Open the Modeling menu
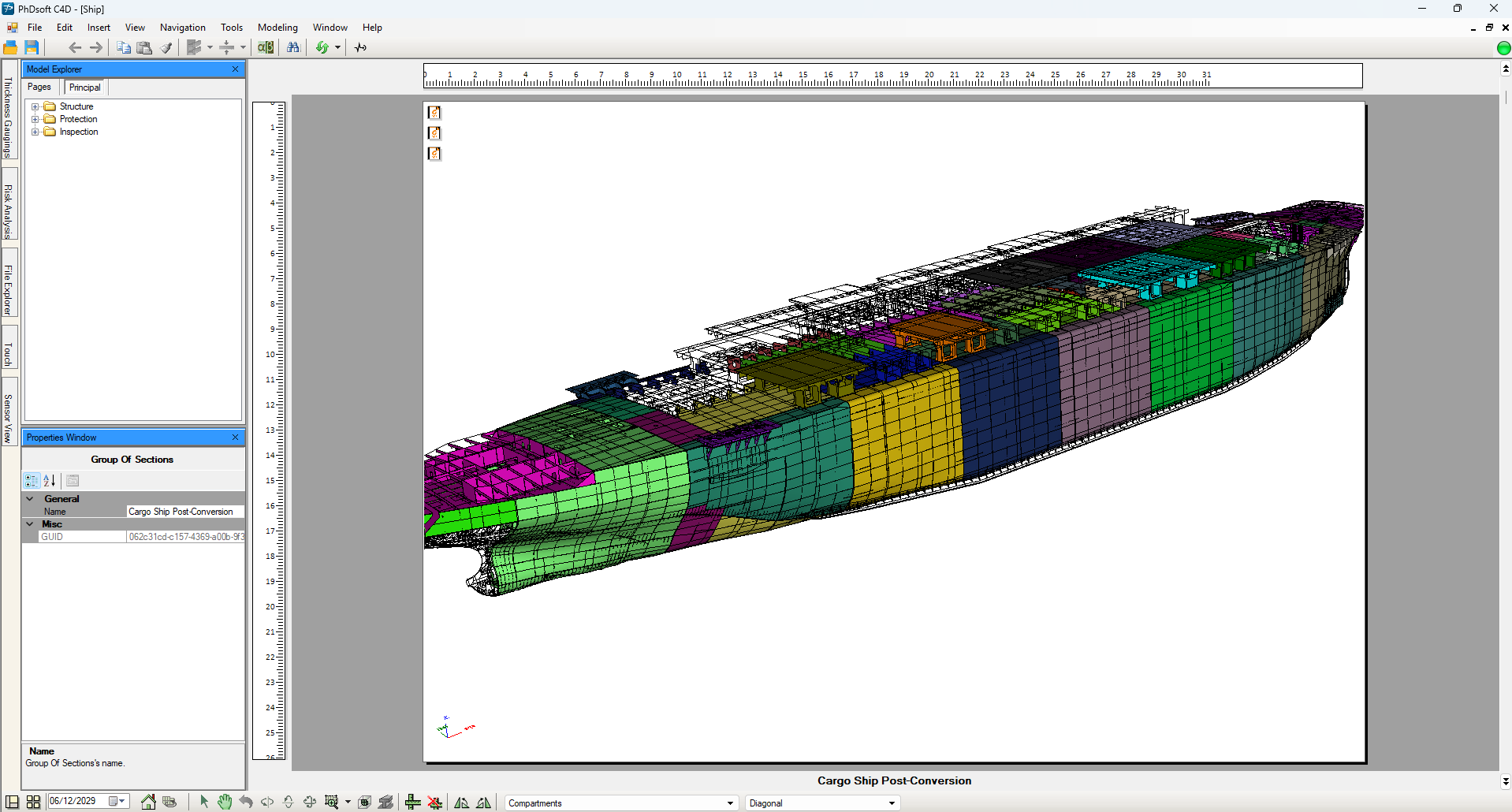 pyautogui.click(x=277, y=28)
